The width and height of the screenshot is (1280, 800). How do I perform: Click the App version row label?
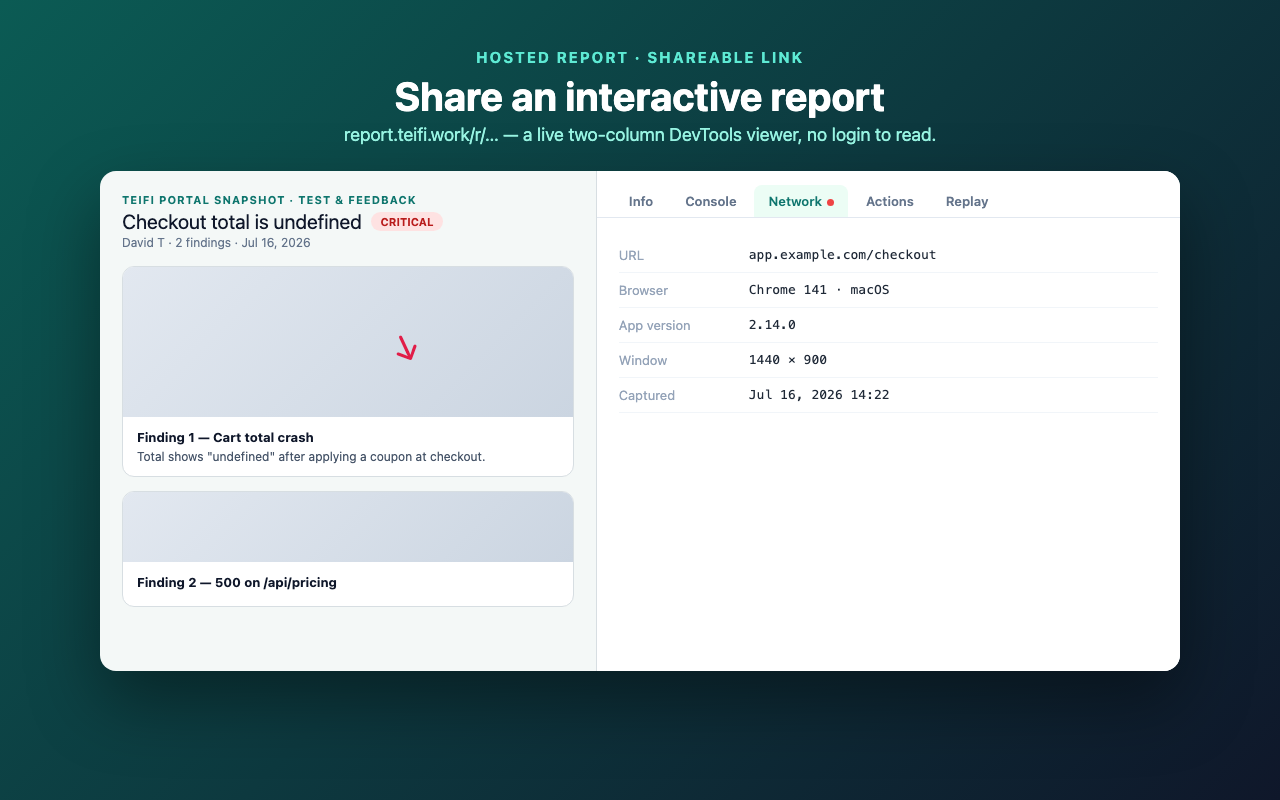(654, 325)
